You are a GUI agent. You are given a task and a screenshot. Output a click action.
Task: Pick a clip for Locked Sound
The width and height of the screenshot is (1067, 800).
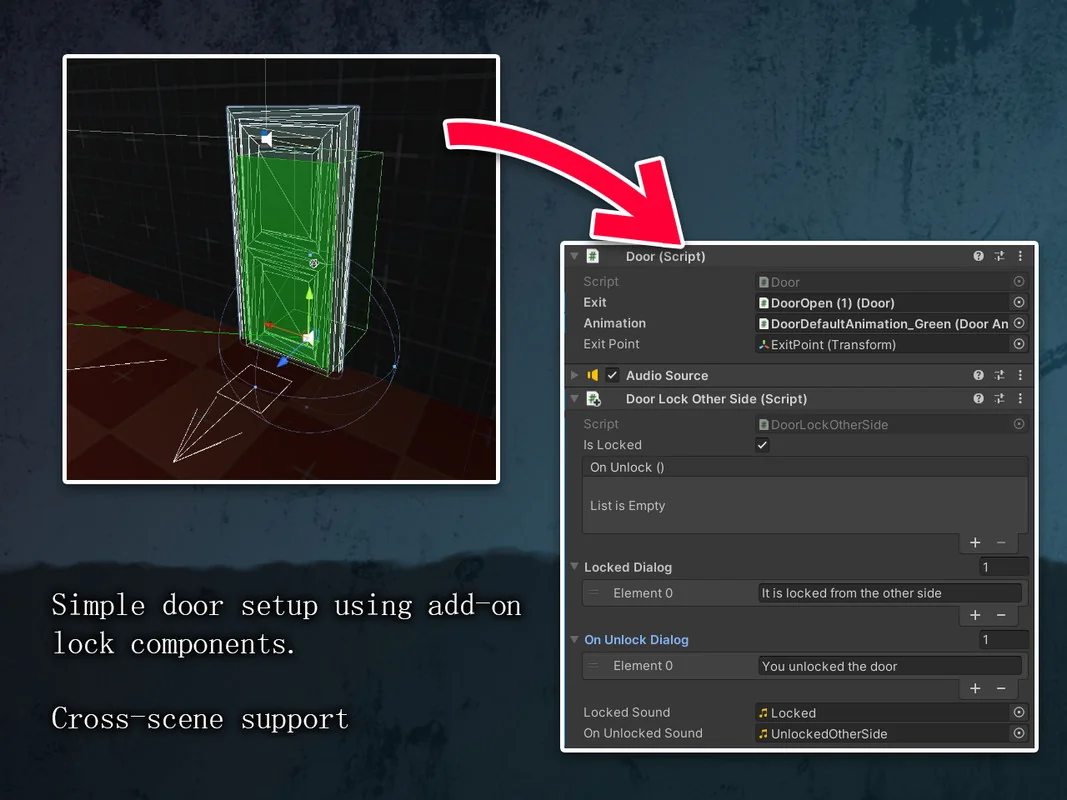pyautogui.click(x=1019, y=713)
